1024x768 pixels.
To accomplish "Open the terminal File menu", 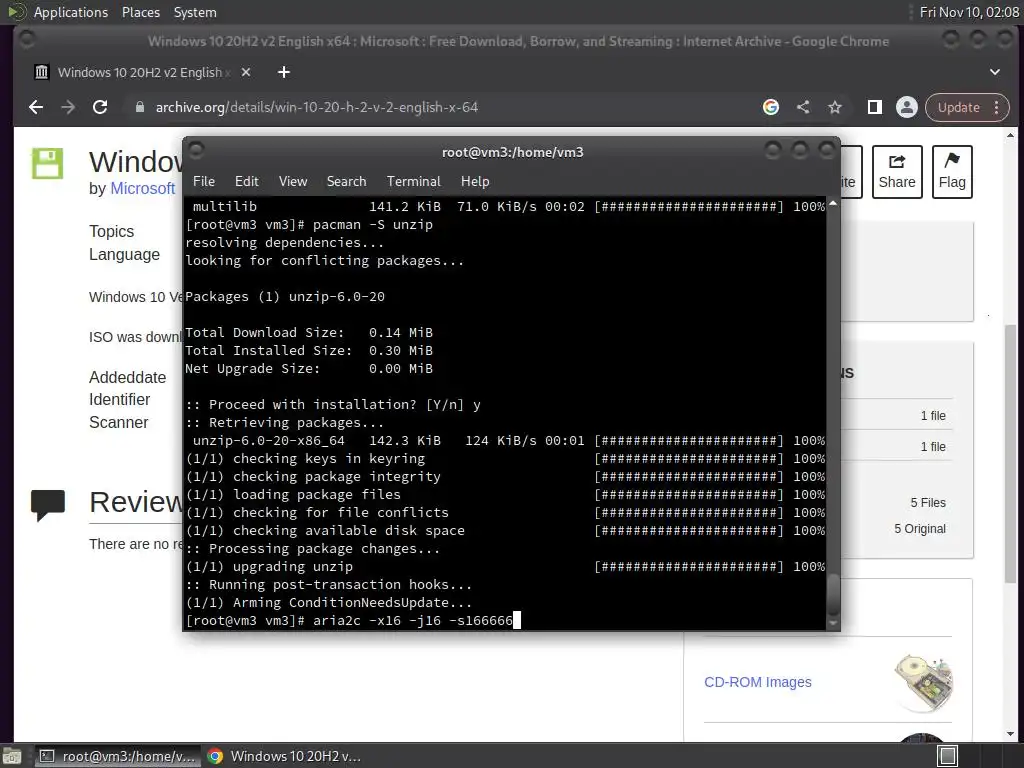I will pyautogui.click(x=204, y=182).
